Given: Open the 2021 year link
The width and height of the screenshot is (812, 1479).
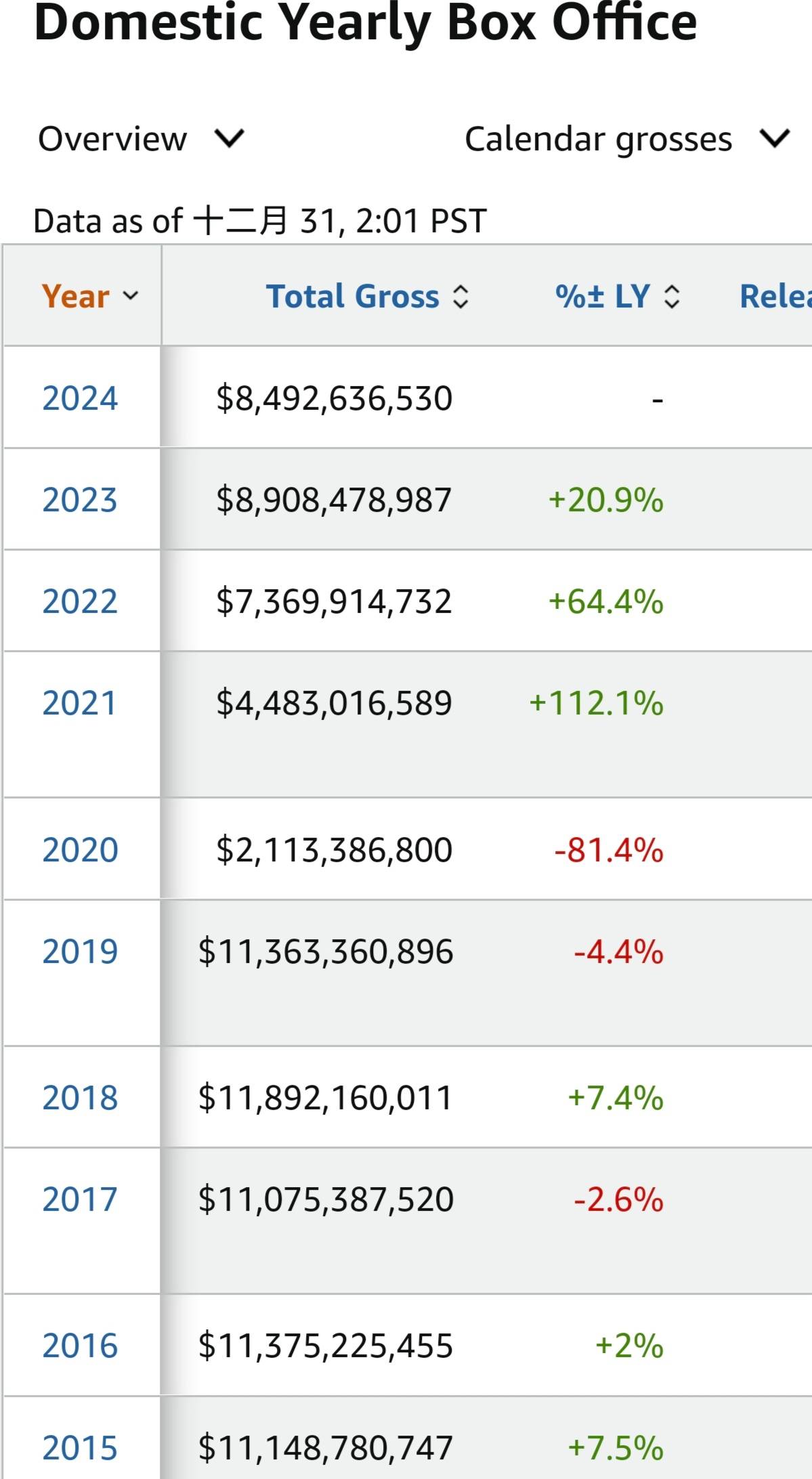Looking at the screenshot, I should tap(79, 703).
